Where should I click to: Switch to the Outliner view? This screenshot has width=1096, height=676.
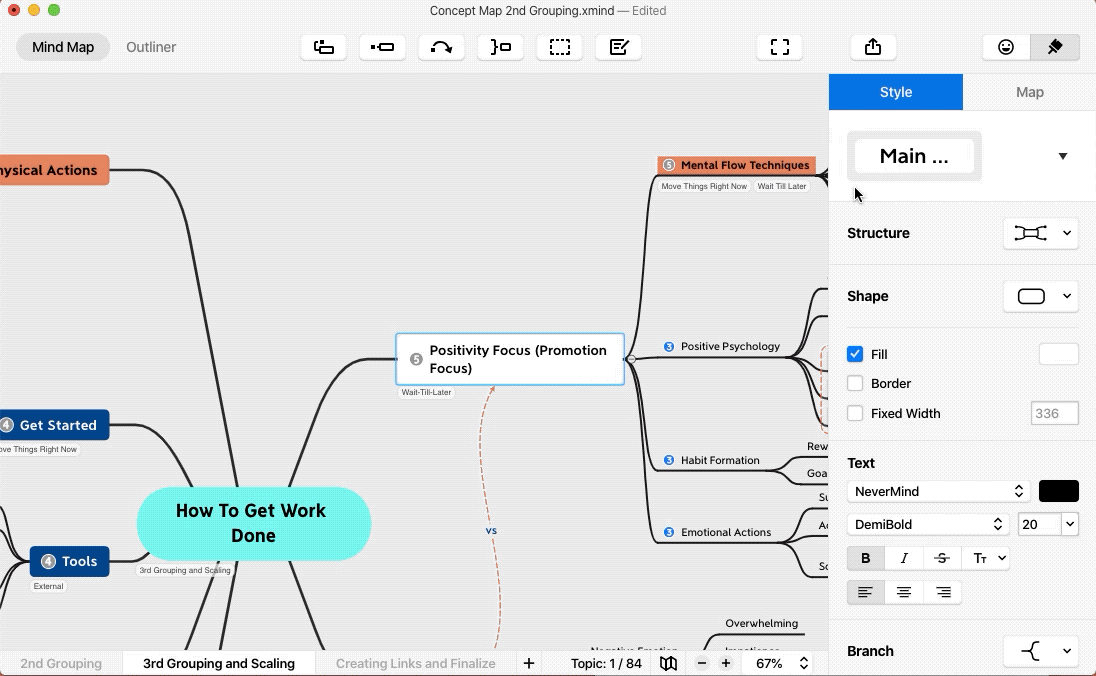[x=150, y=46]
